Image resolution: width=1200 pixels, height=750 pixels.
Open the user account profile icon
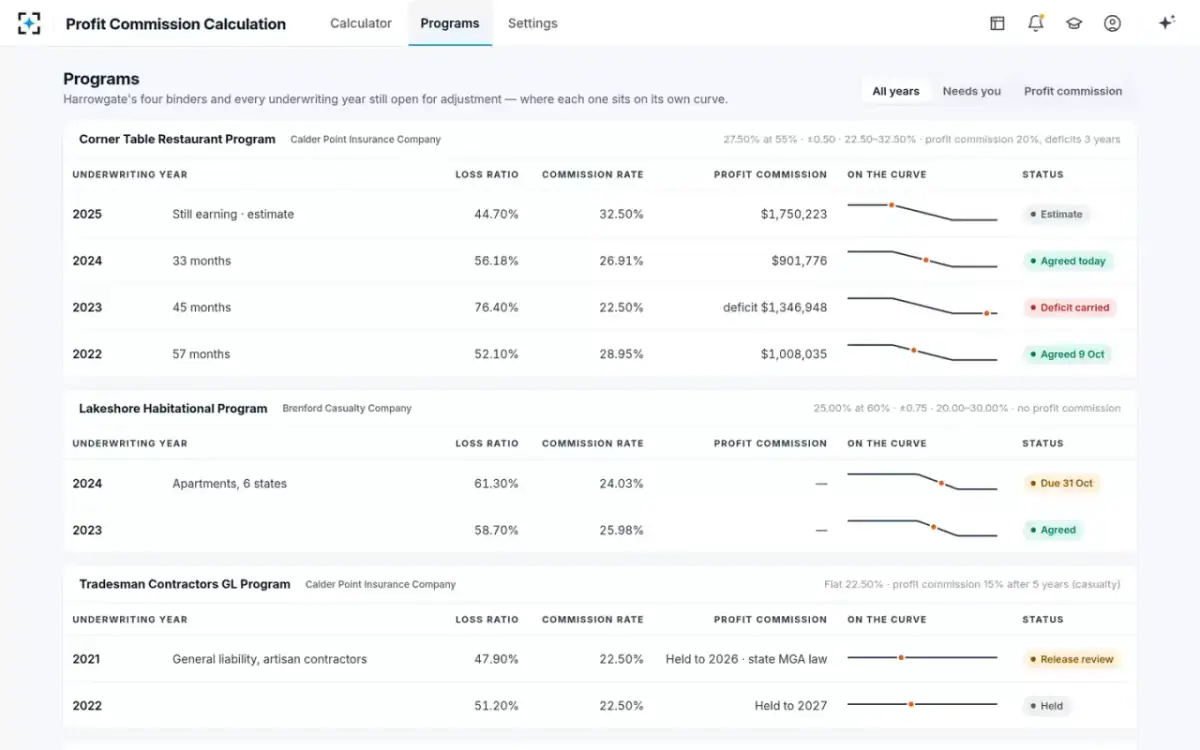point(1112,23)
